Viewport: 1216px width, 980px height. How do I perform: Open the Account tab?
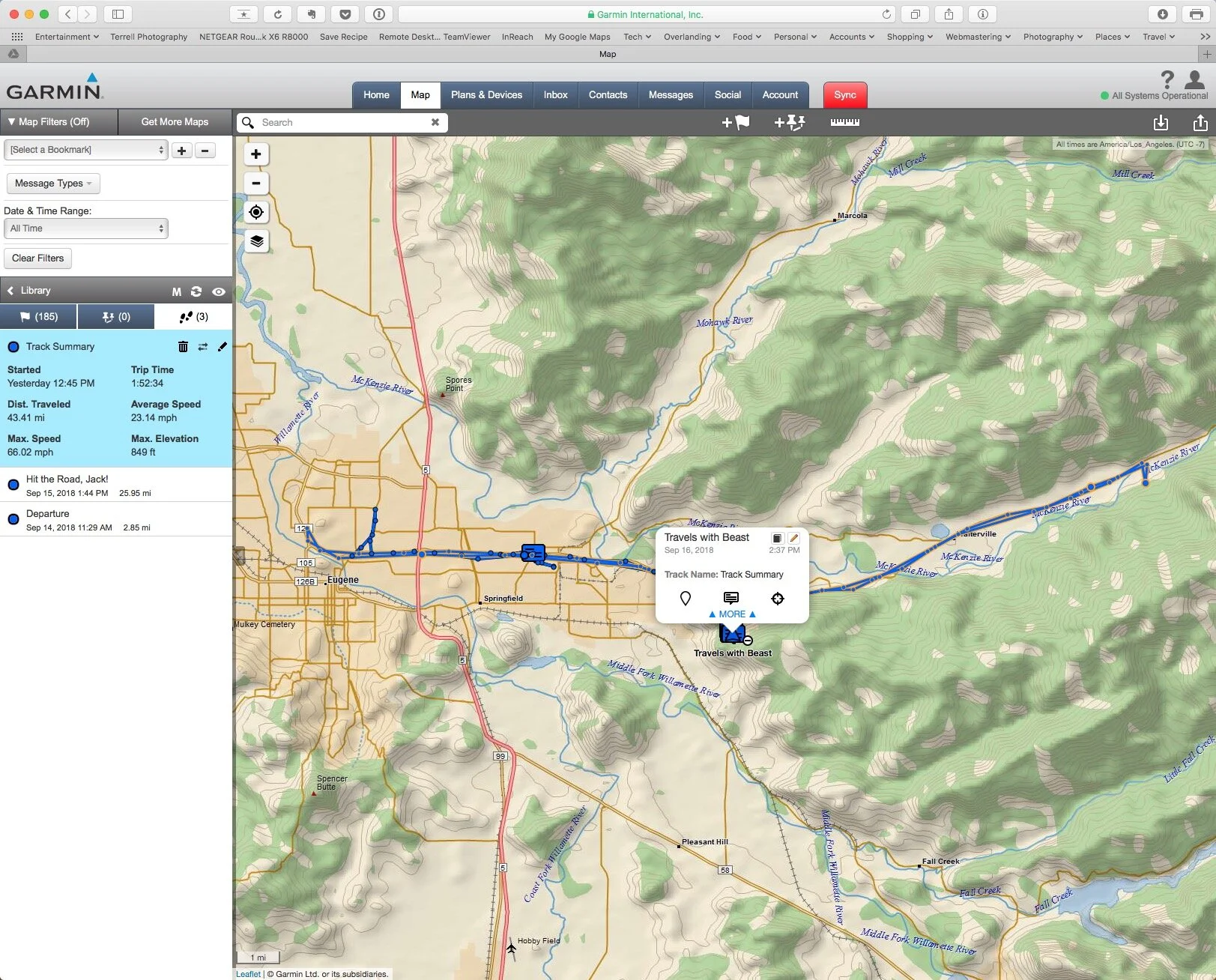pyautogui.click(x=780, y=95)
